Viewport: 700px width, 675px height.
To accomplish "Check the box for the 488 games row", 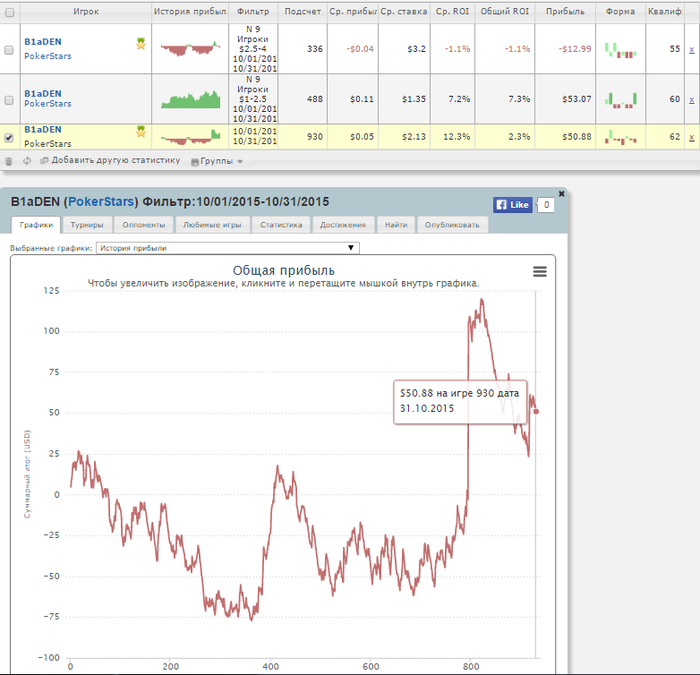I will pos(8,100).
